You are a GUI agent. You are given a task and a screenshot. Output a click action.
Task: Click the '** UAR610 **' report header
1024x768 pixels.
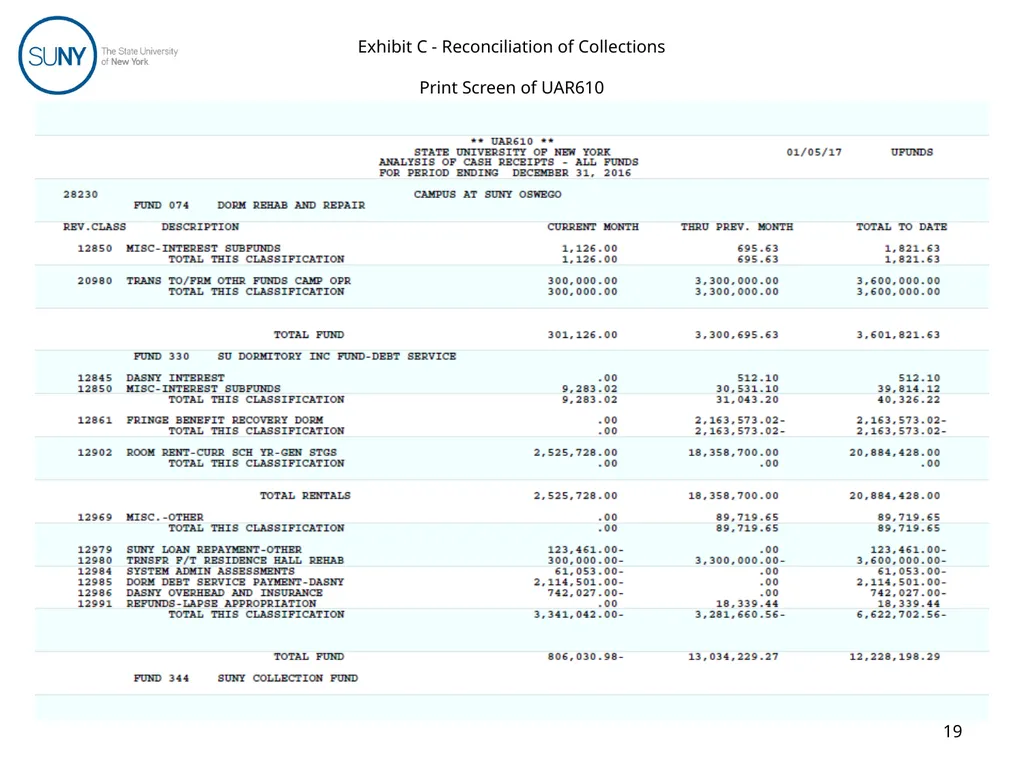coord(512,142)
